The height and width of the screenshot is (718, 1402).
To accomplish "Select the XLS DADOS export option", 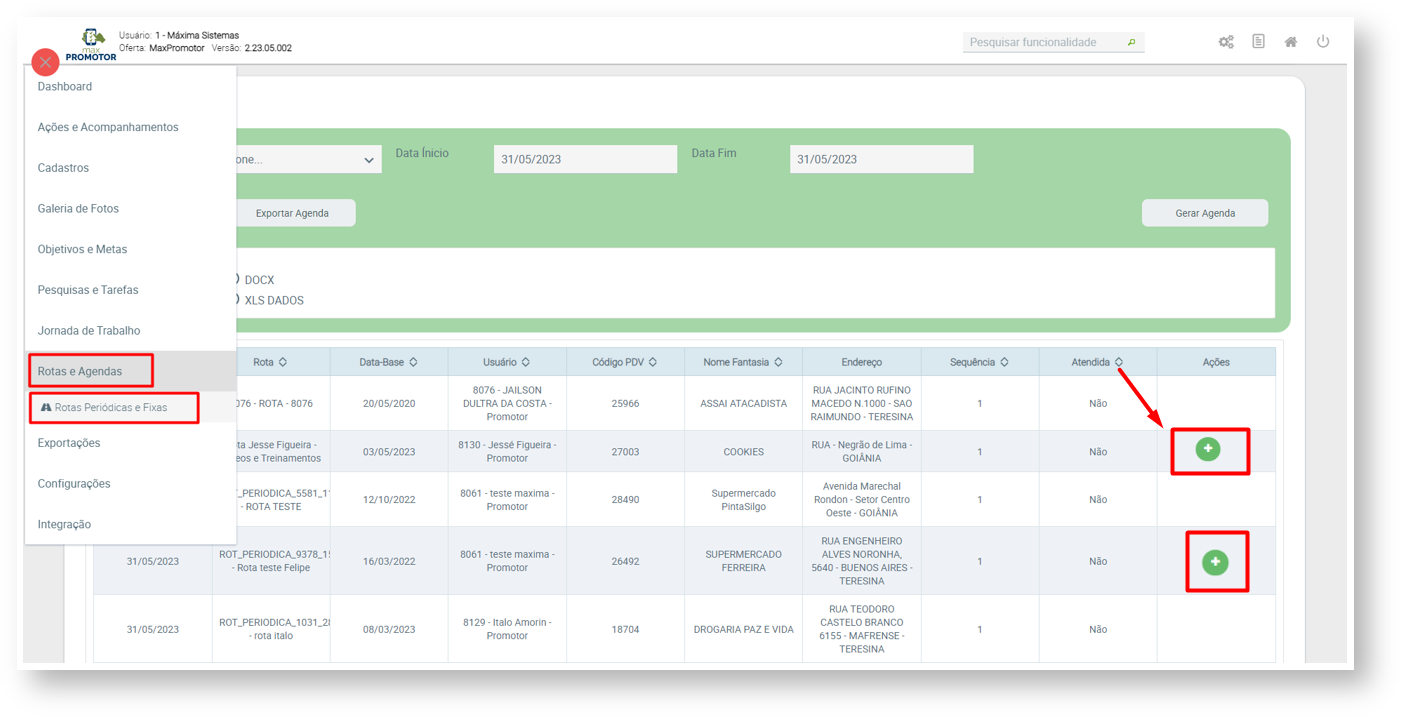I will (x=236, y=300).
